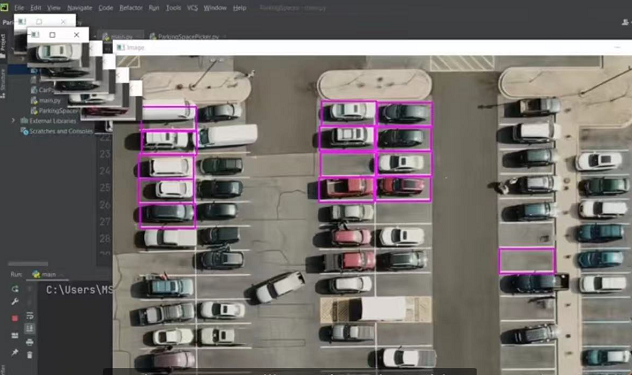Maximize the front small cropped-car window
The width and height of the screenshot is (632, 375).
click(52, 35)
